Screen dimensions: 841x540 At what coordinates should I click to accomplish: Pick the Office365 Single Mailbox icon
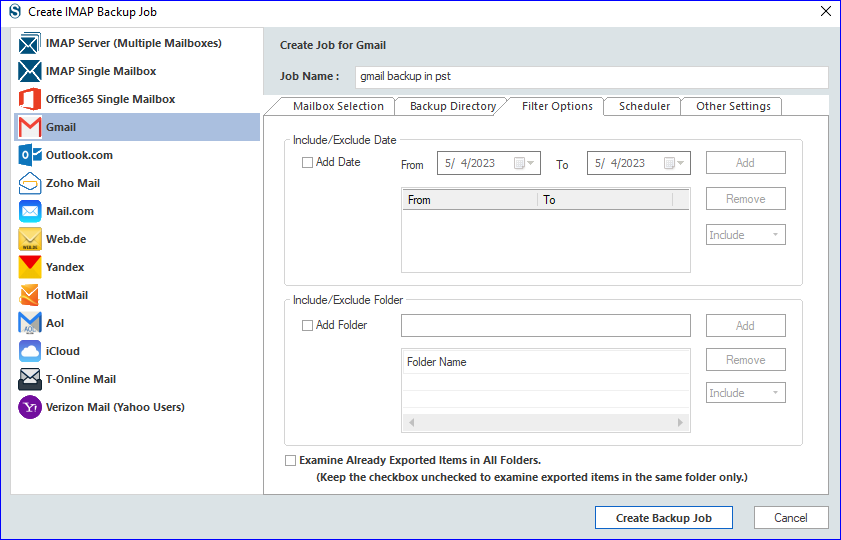(29, 99)
